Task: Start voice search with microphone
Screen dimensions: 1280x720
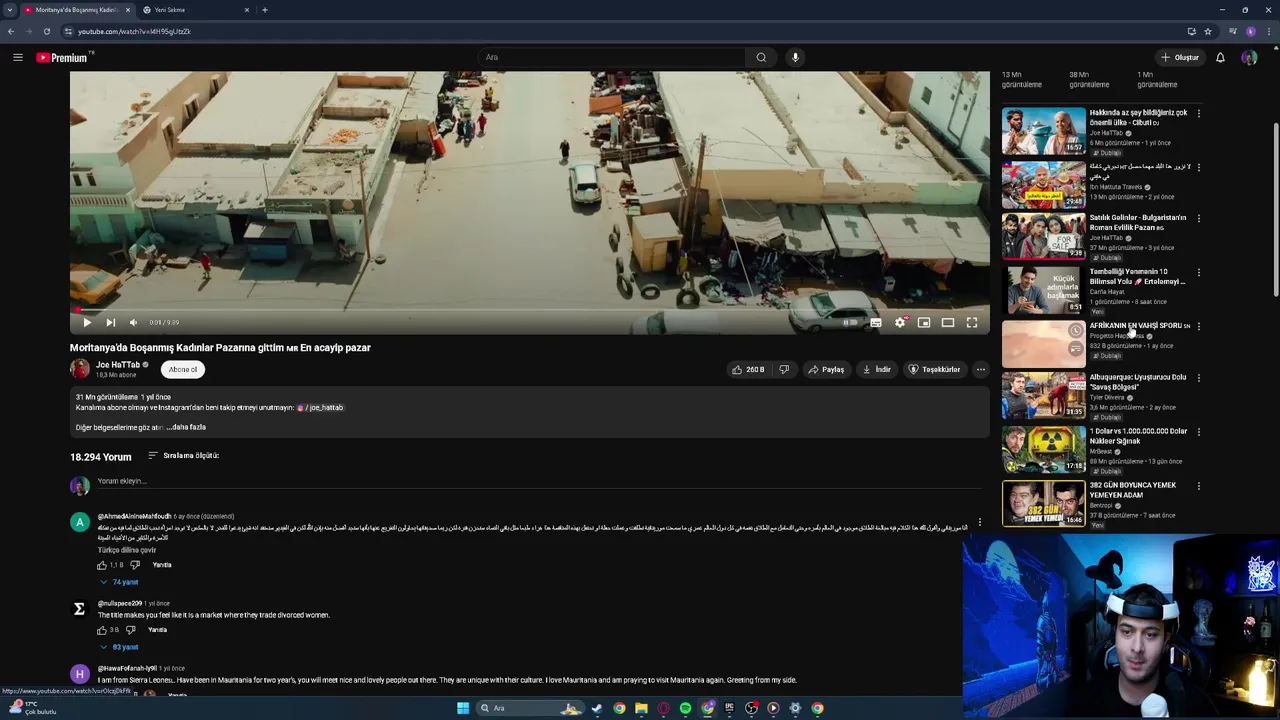Action: 795,57
